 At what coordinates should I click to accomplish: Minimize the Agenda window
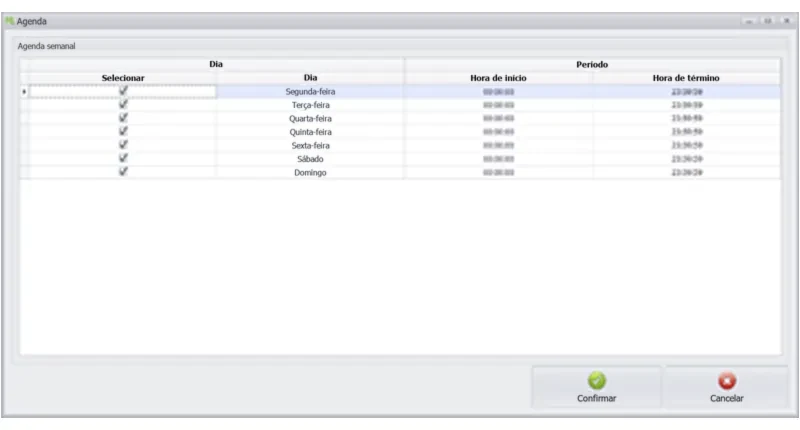[749, 21]
